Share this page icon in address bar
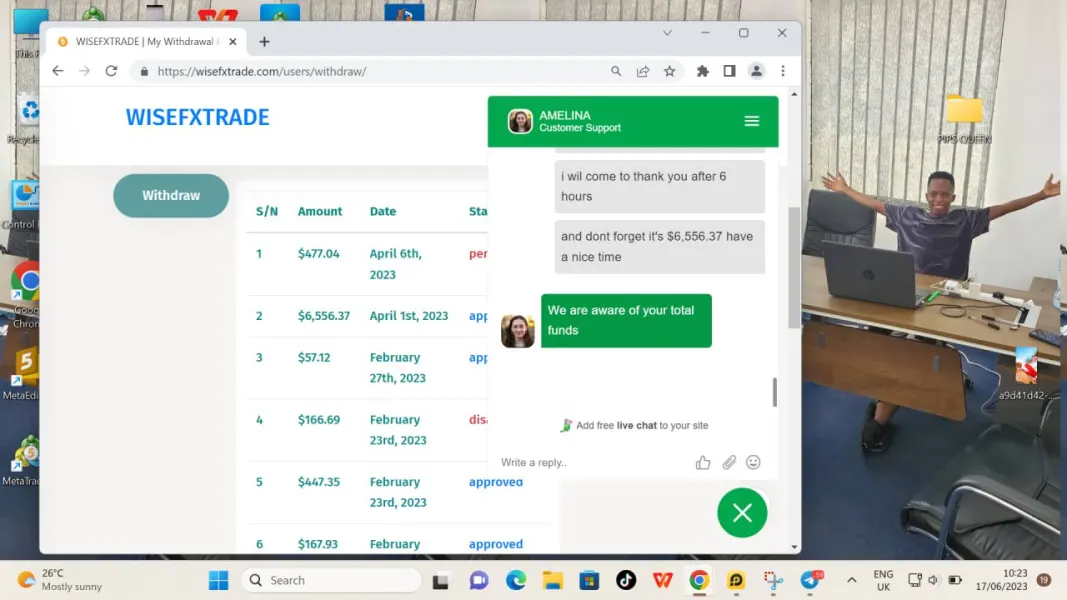This screenshot has width=1067, height=600. pos(643,71)
